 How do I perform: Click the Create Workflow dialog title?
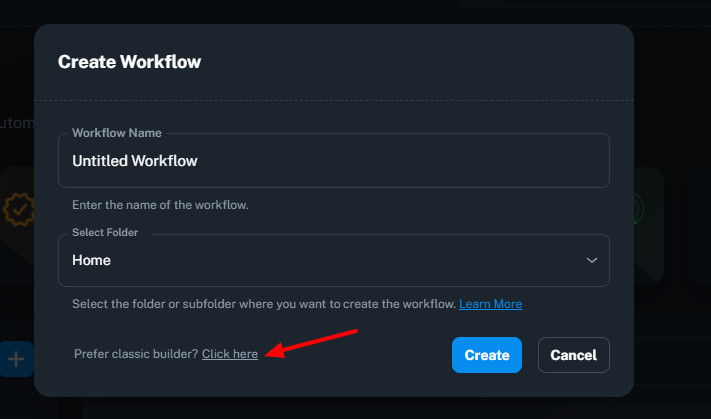click(129, 62)
